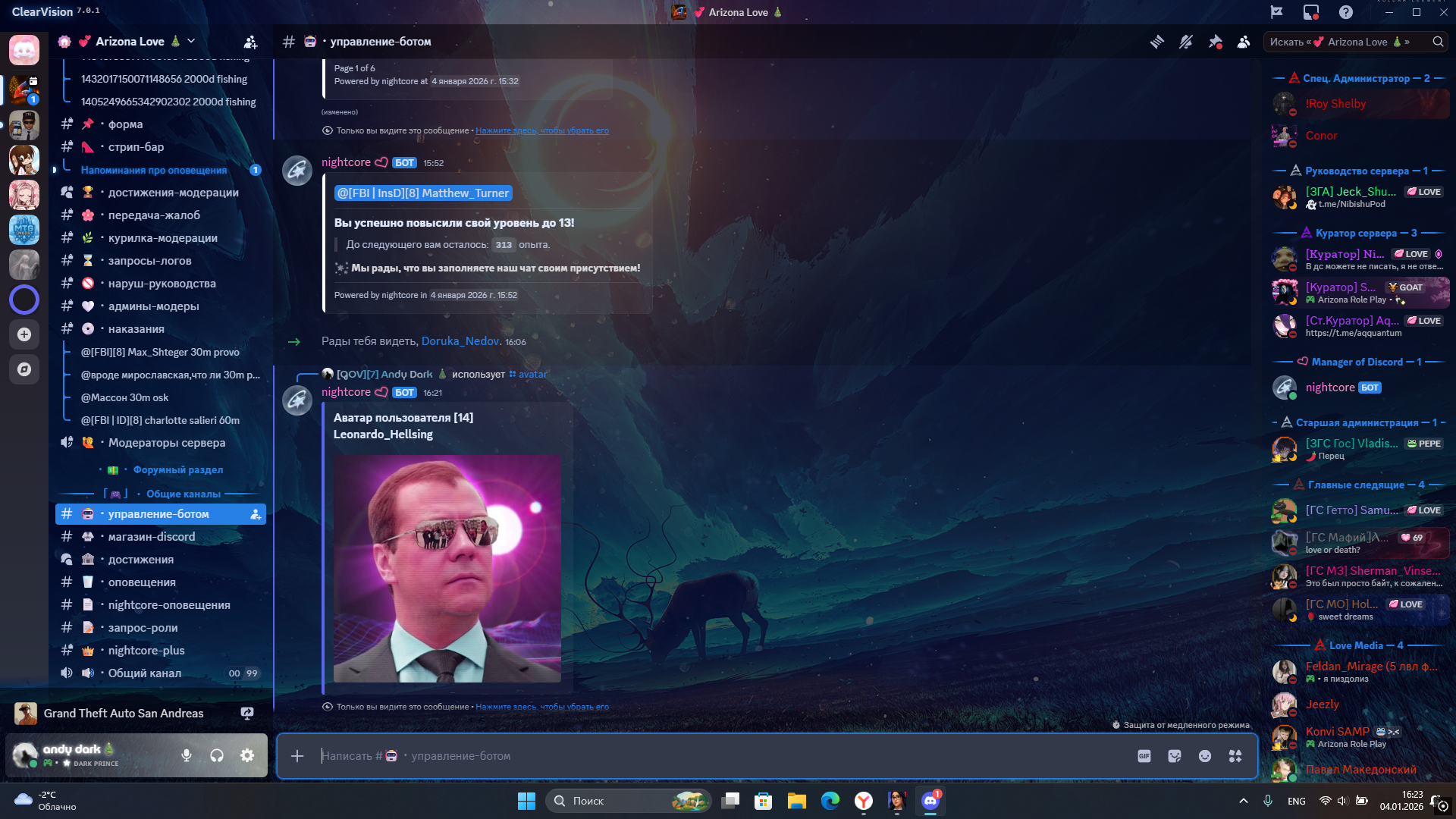1456x819 pixels.
Task: Open the магазин-discord channel
Action: coord(152,537)
